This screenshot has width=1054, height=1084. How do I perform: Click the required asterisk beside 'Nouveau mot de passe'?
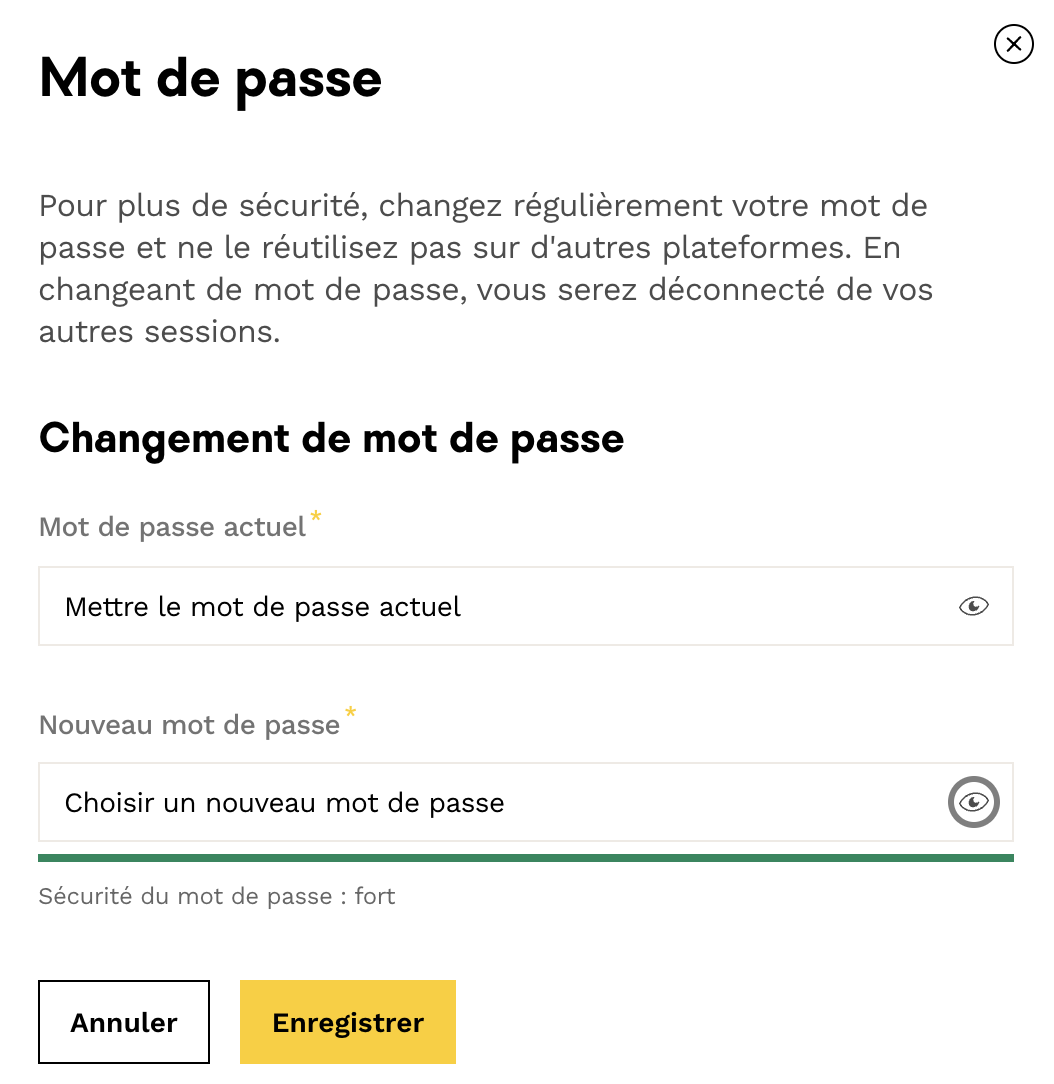pyautogui.click(x=350, y=714)
